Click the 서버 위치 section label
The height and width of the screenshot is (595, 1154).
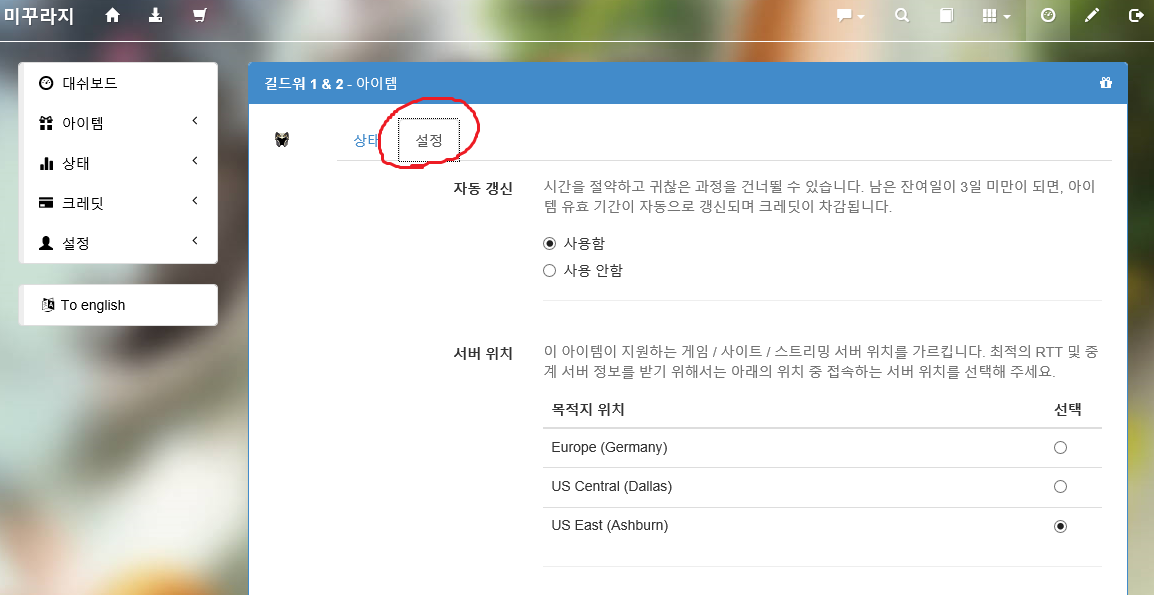(483, 353)
